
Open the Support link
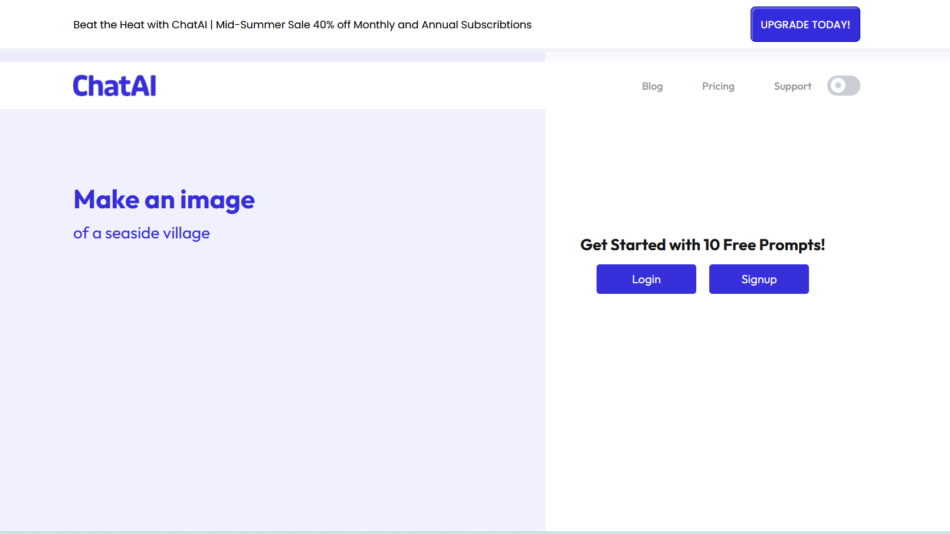pyautogui.click(x=792, y=86)
